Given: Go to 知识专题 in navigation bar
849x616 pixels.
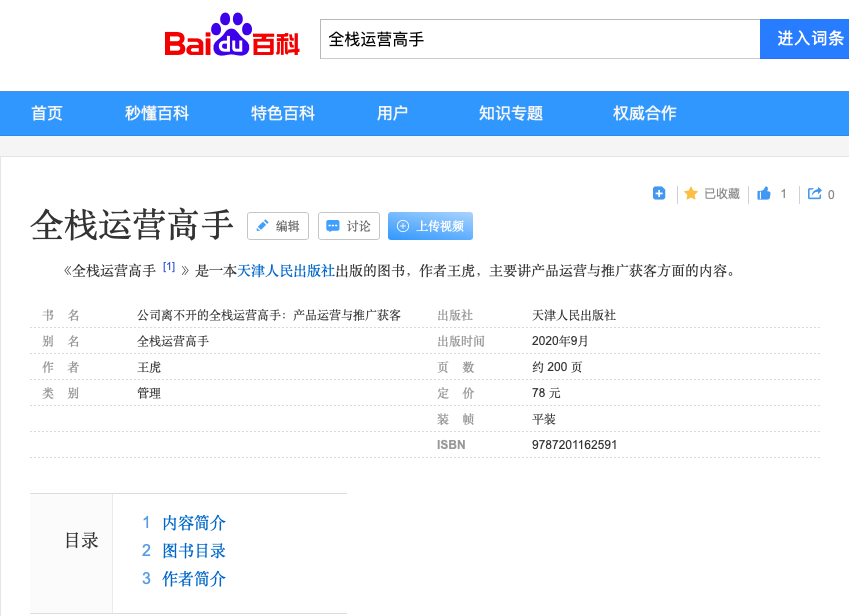Looking at the screenshot, I should (x=511, y=113).
